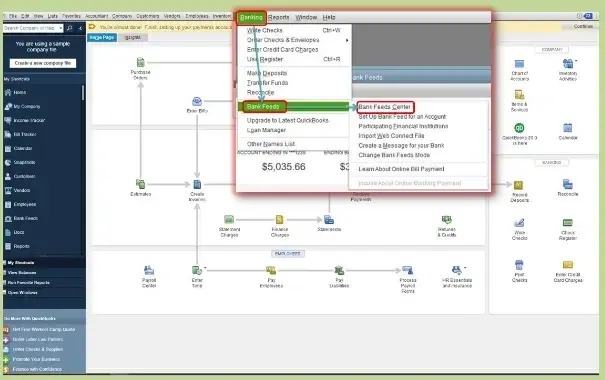The image size is (605, 380).
Task: Click into the Search Company or Help field
Action: pos(30,28)
